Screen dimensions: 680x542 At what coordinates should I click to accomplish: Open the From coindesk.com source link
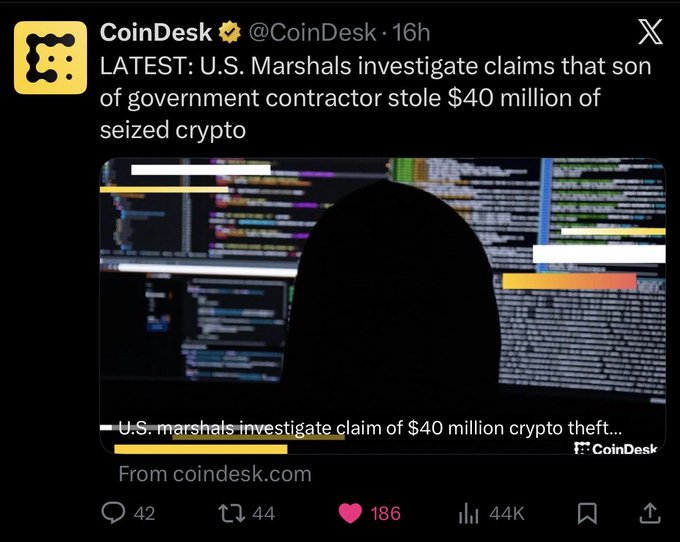point(215,474)
